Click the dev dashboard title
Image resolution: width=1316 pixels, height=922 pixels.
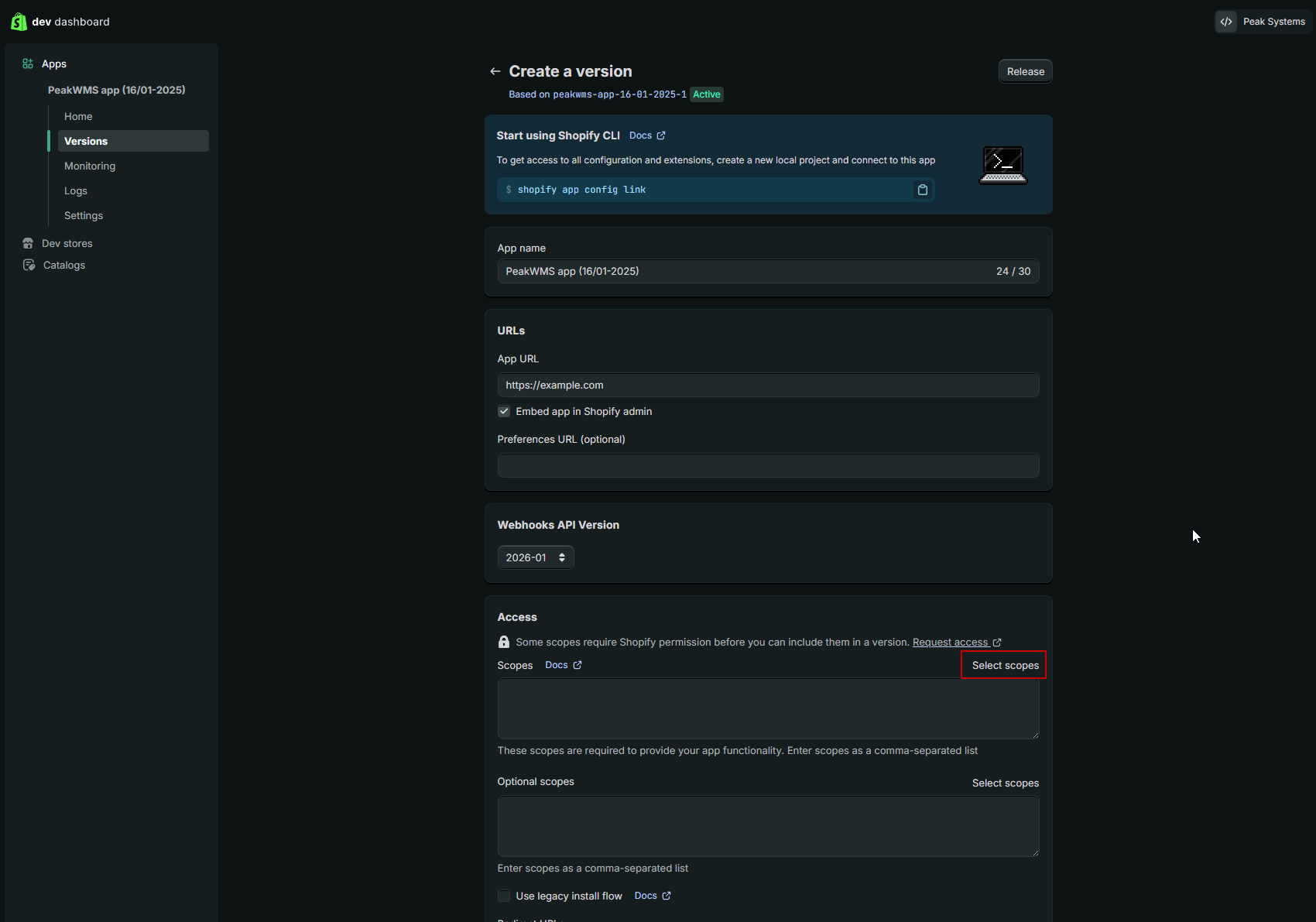click(x=71, y=22)
